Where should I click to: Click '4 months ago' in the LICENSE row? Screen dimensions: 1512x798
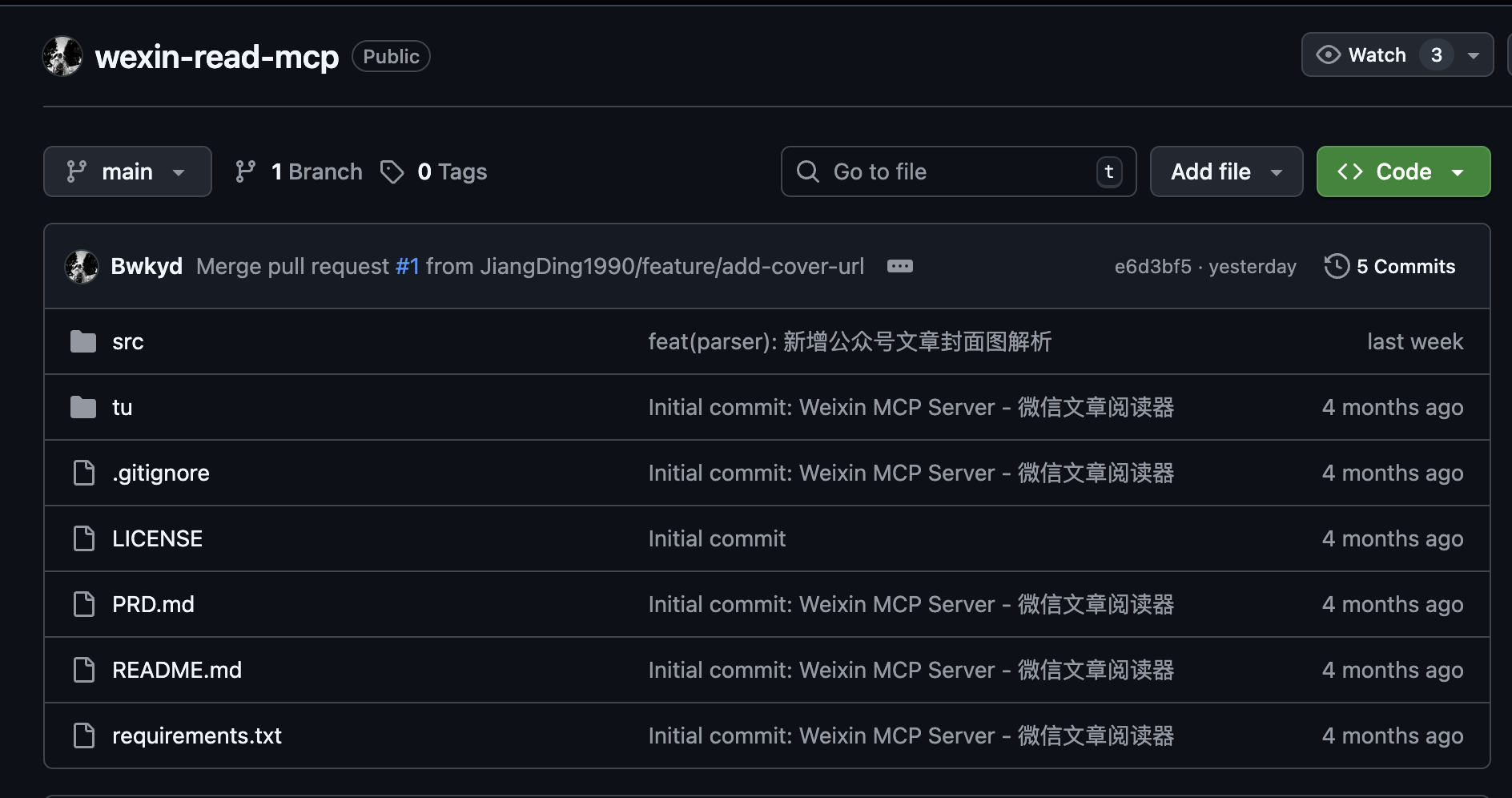1393,539
